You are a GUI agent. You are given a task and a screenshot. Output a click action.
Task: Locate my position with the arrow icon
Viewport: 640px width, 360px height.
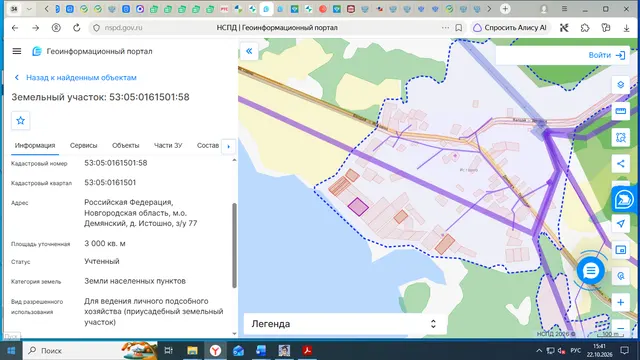(x=620, y=224)
